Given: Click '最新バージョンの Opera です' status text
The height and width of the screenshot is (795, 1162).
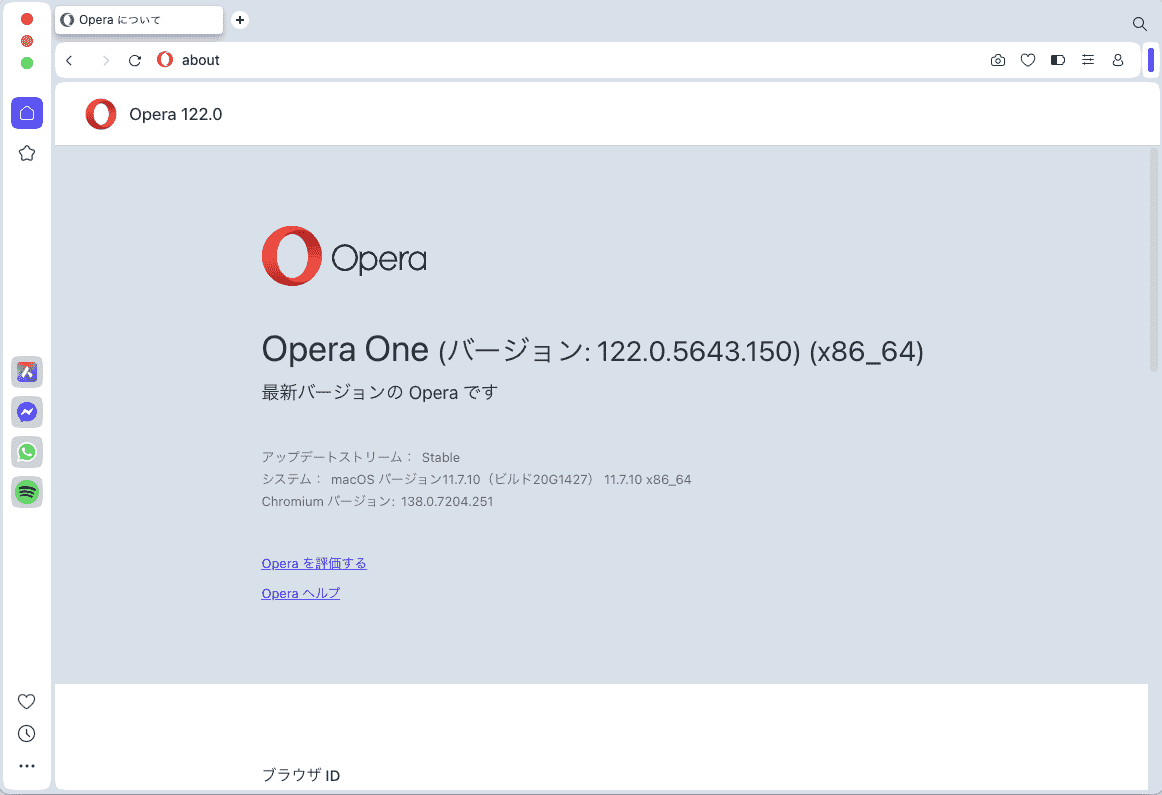Looking at the screenshot, I should click(x=379, y=393).
